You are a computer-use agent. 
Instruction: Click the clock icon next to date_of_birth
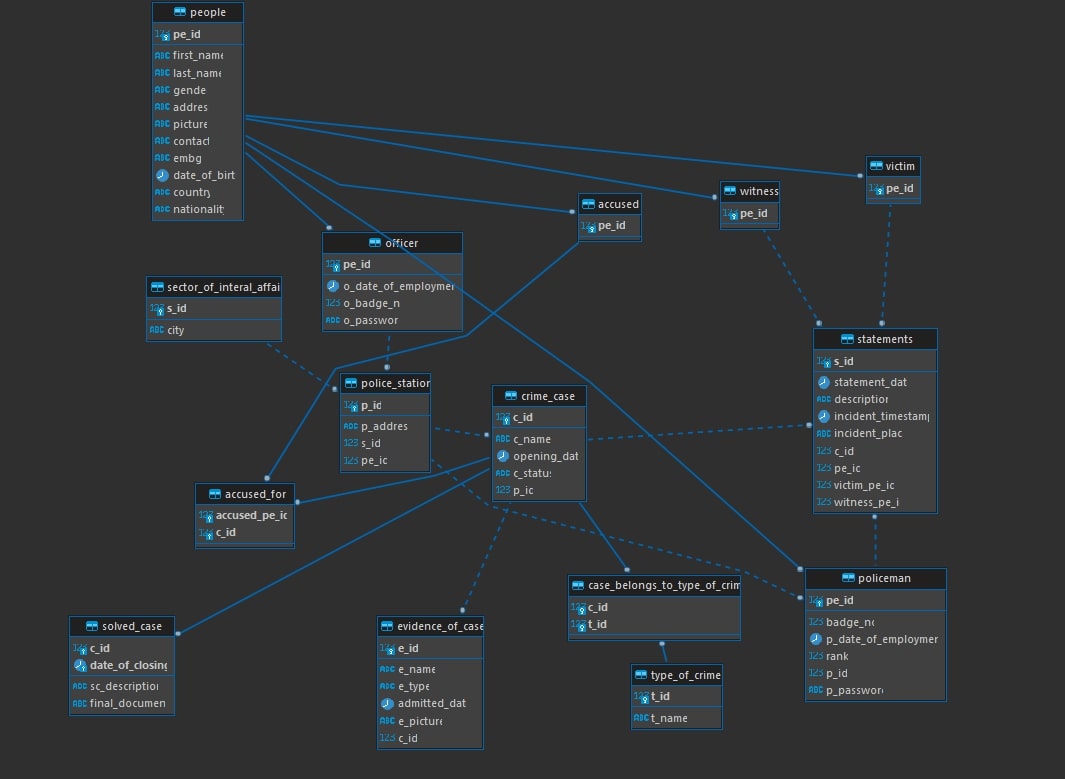(x=162, y=175)
